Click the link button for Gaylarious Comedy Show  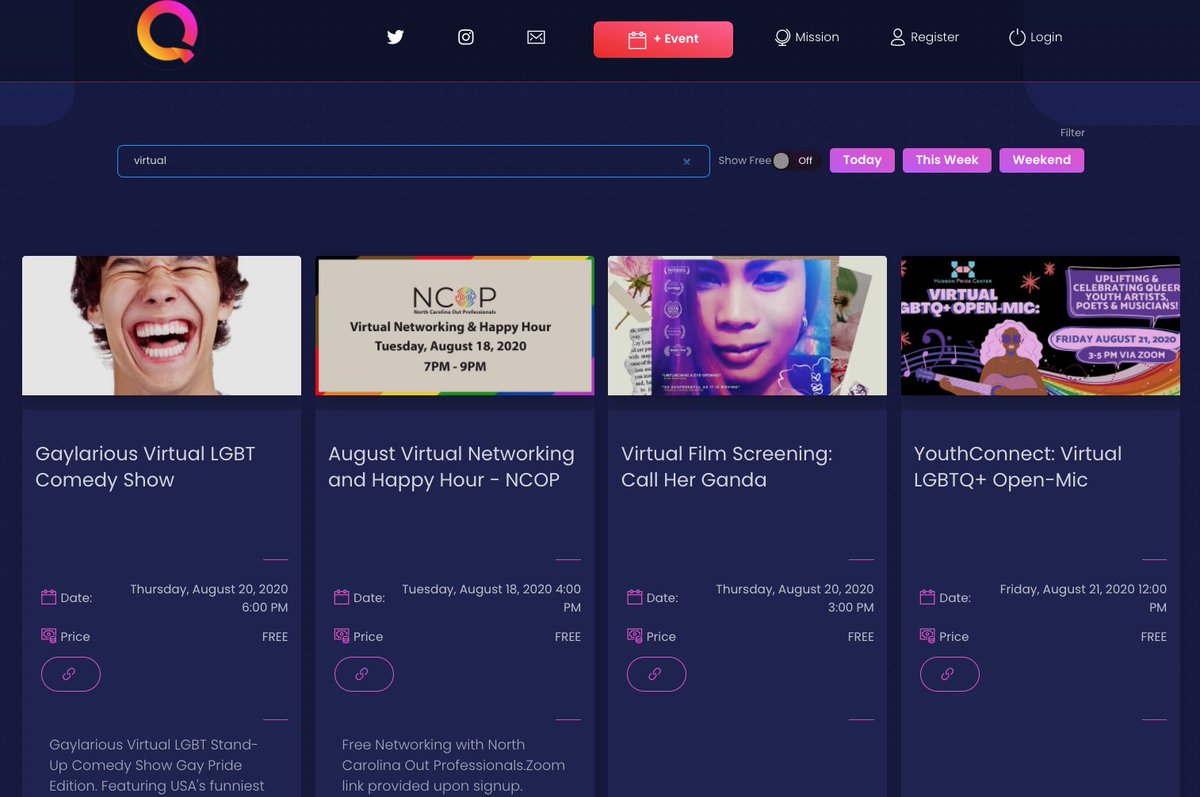(71, 674)
